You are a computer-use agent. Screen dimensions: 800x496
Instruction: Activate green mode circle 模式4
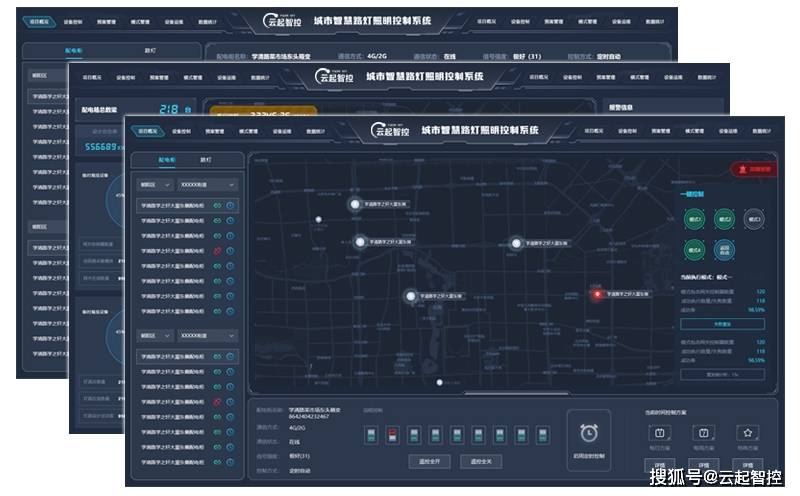(694, 250)
